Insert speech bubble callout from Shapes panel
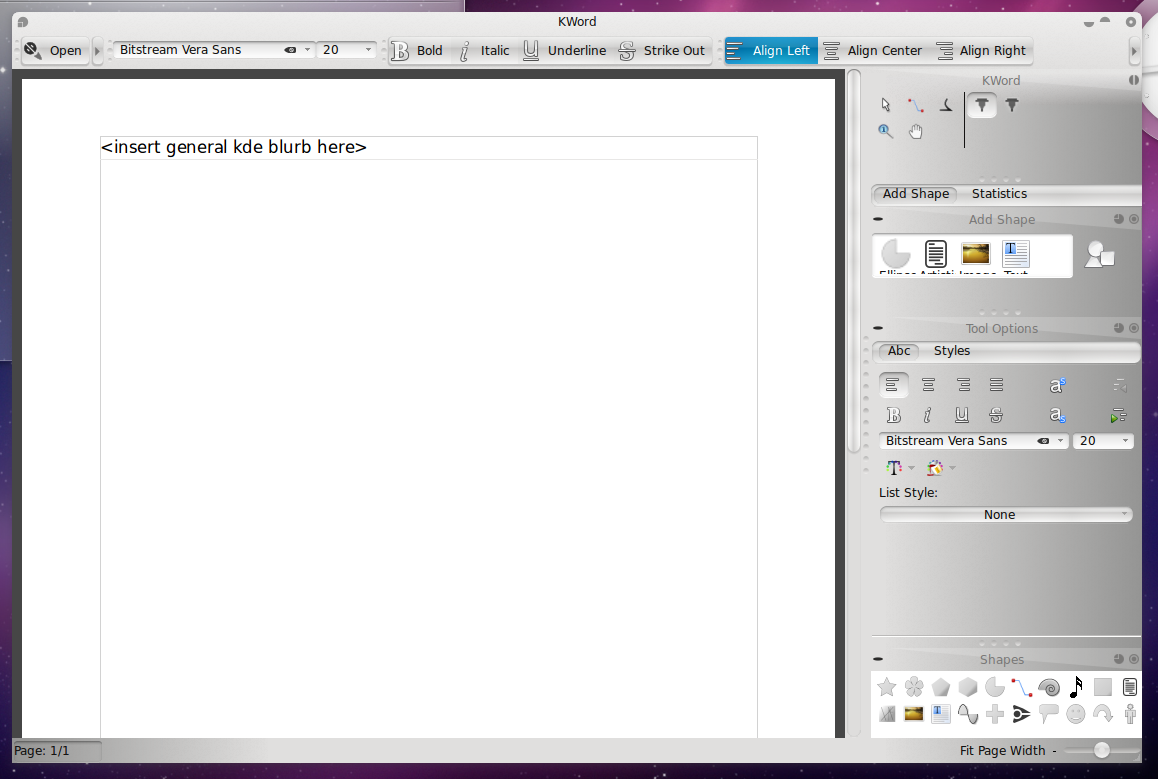The height and width of the screenshot is (779, 1158). click(1049, 714)
